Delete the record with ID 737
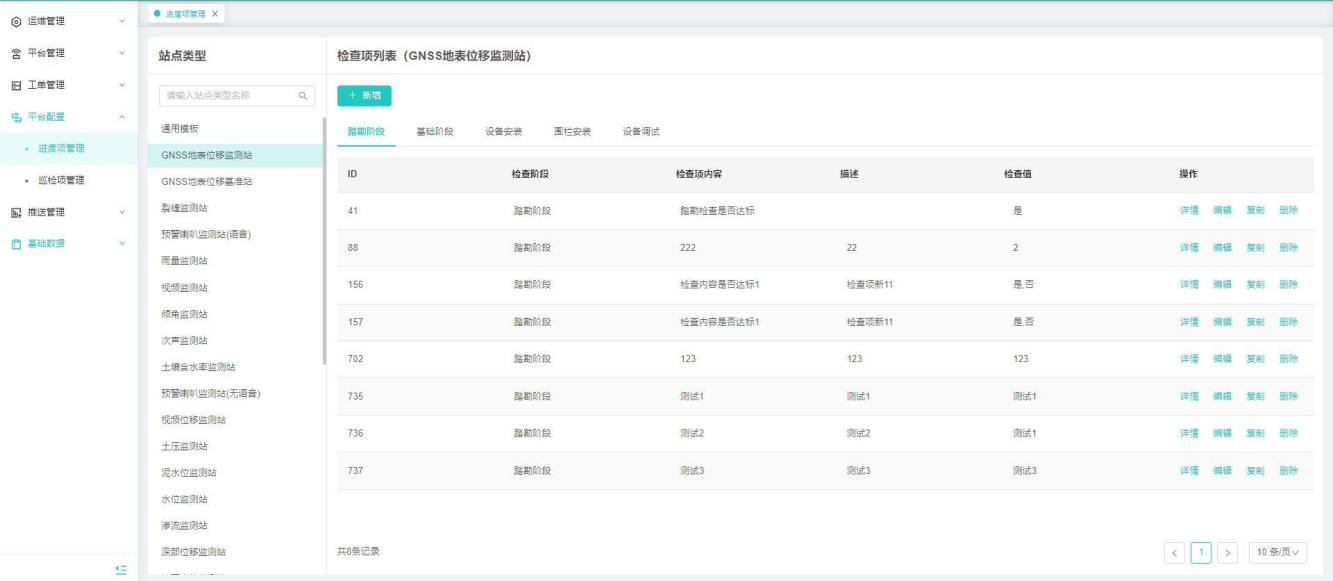 pos(1287,470)
